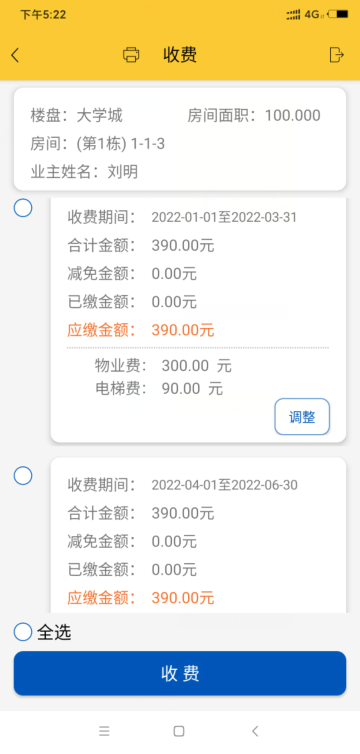Tap Android recent apps menu icon
Image resolution: width=360 pixels, height=754 pixels.
pos(104,731)
